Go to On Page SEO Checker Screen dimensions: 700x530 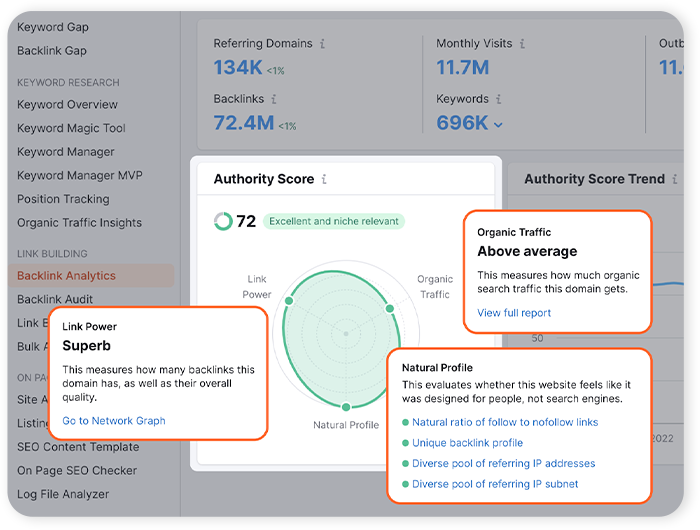(77, 471)
